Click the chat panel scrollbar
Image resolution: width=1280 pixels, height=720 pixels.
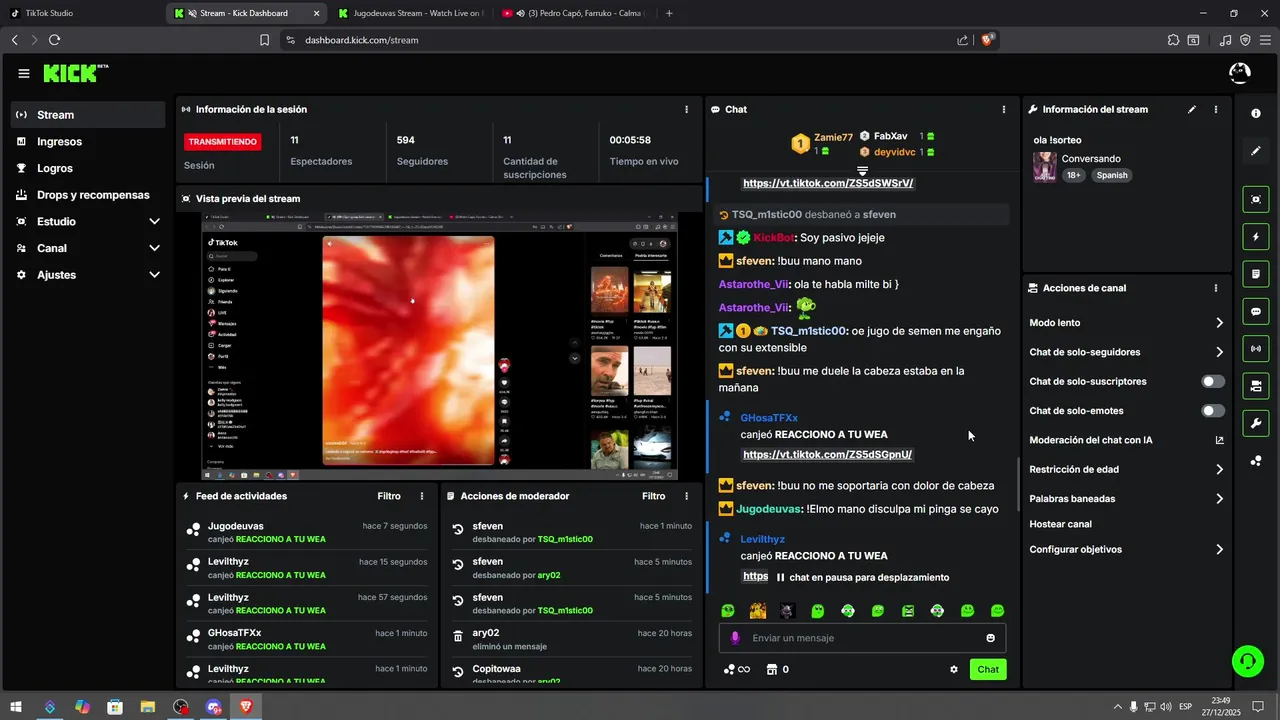point(1019,482)
